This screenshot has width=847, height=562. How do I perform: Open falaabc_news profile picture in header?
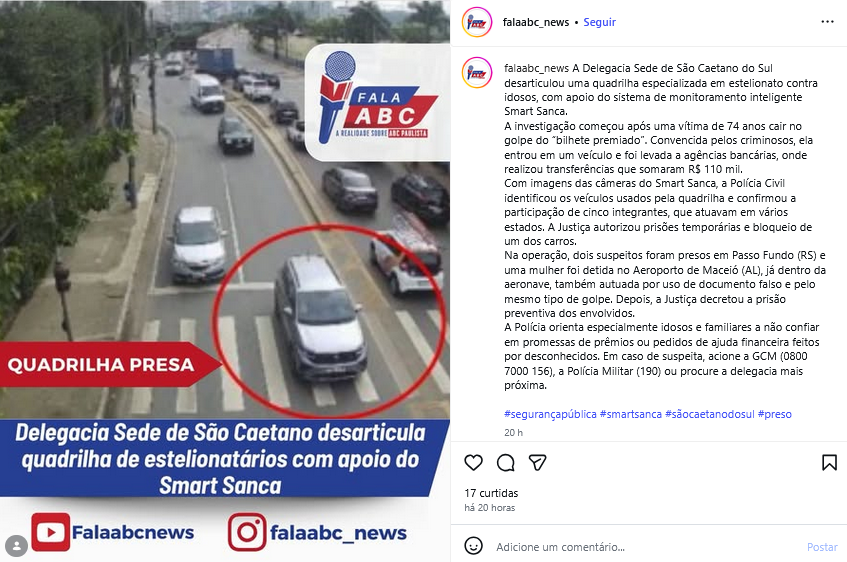coord(477,22)
